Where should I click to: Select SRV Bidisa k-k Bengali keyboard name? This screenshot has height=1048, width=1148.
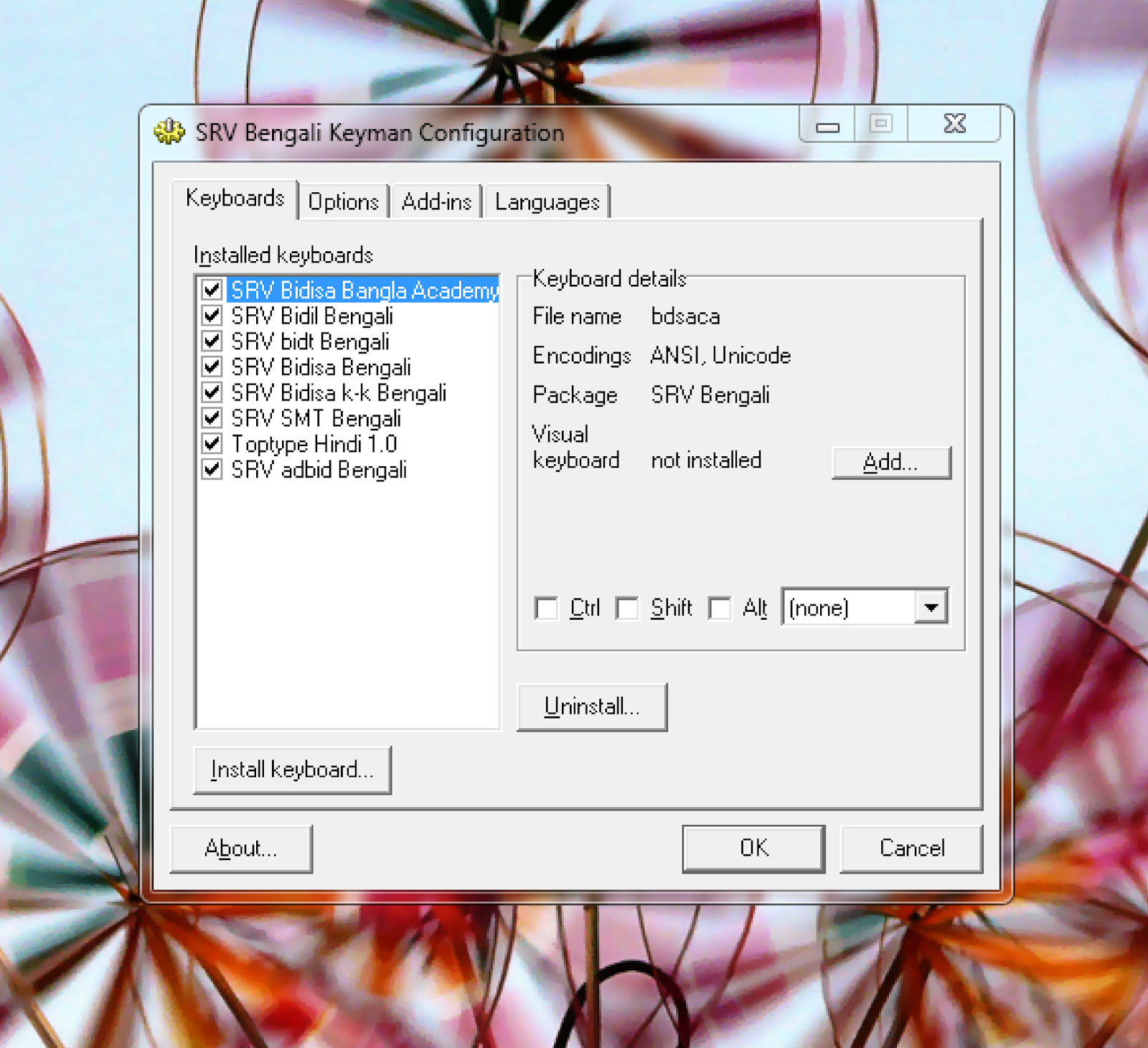(339, 393)
